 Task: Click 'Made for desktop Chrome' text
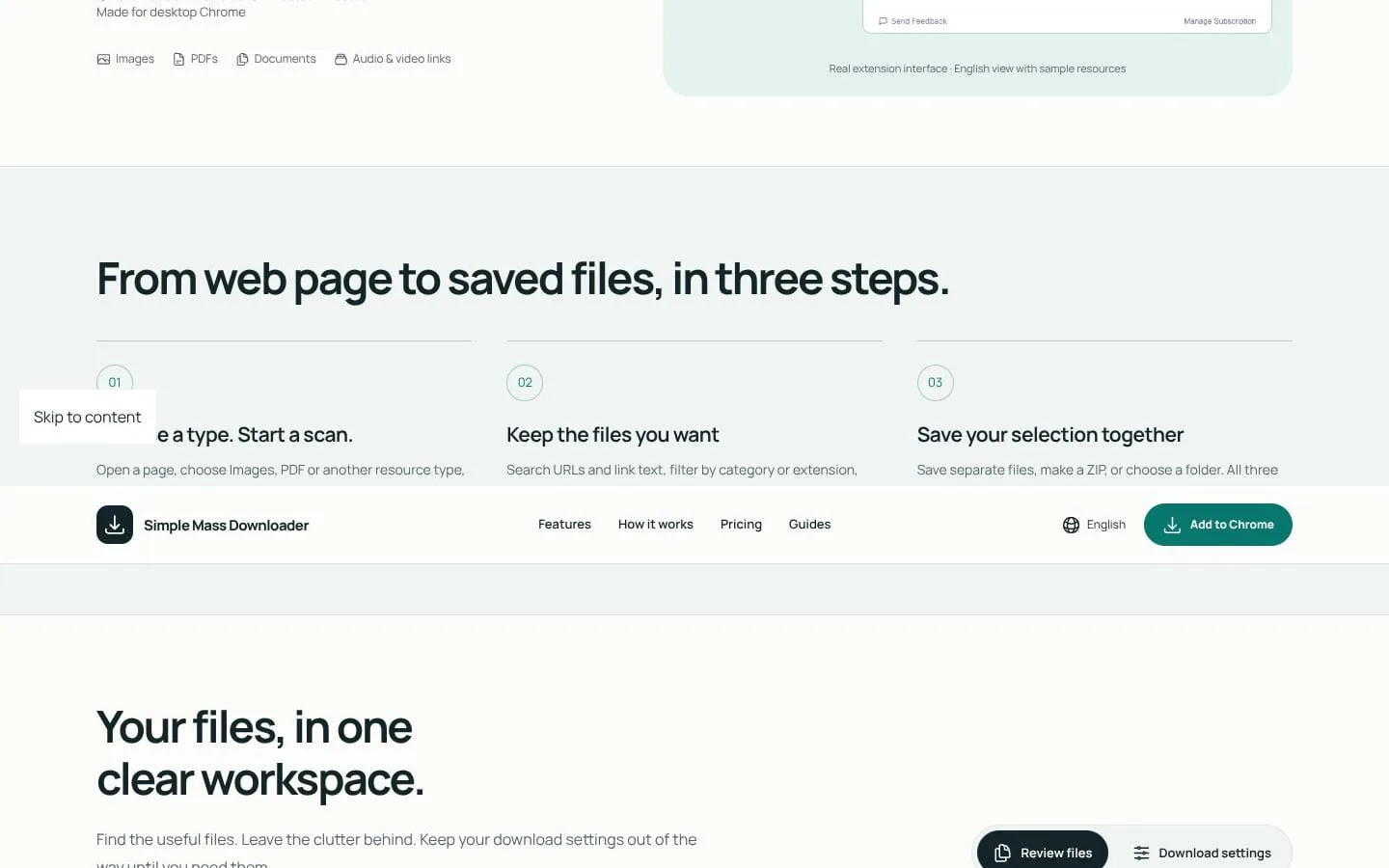171,13
